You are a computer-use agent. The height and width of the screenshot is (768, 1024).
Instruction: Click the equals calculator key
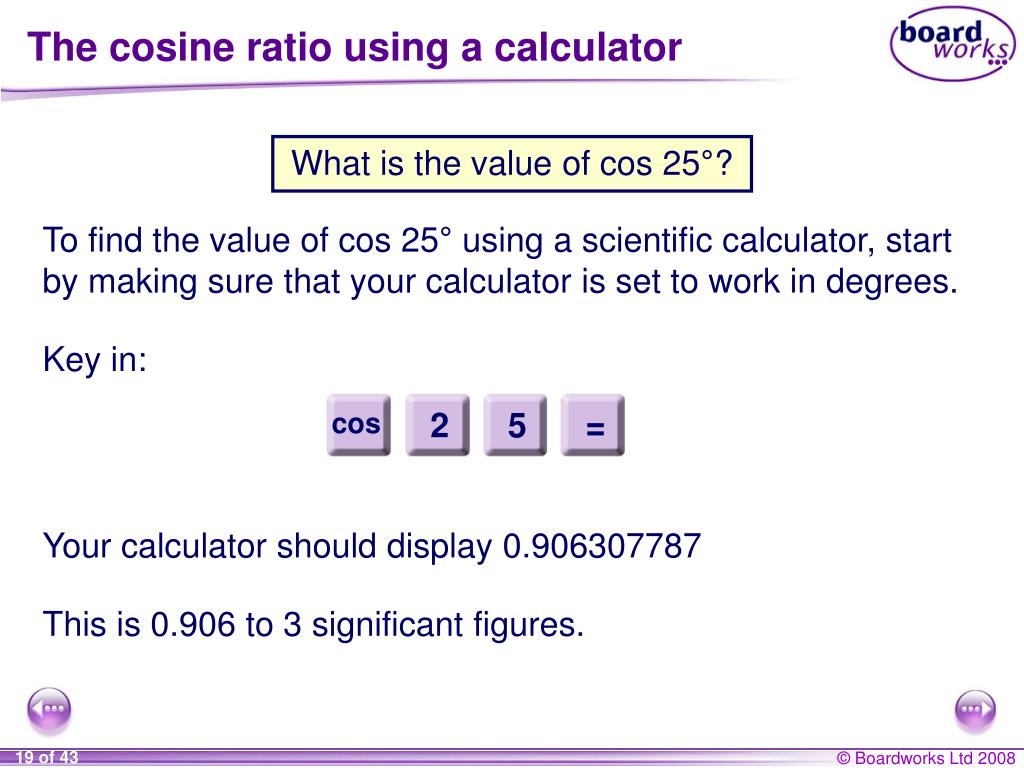tap(592, 424)
